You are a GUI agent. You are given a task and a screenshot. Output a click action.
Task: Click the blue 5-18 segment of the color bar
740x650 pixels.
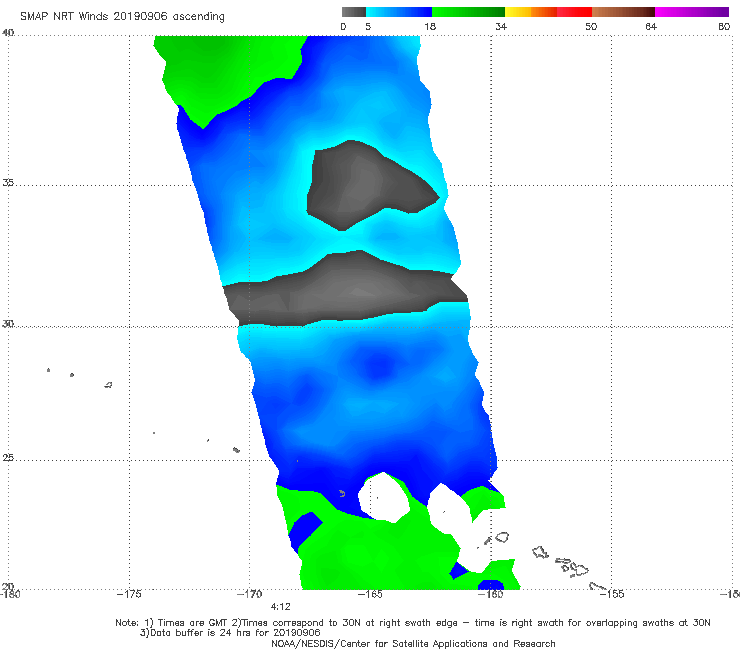(399, 12)
